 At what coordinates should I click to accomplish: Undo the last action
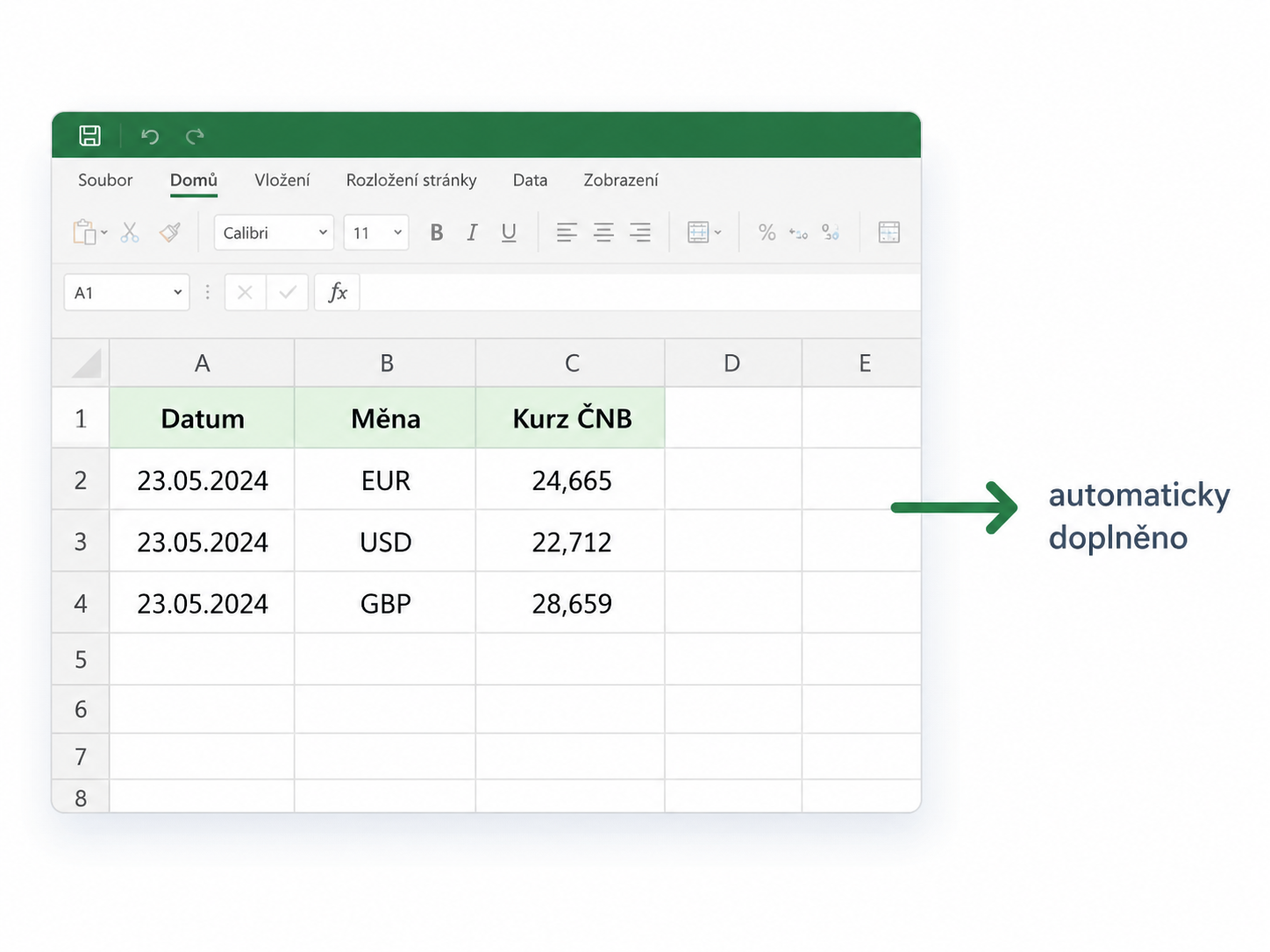[x=150, y=136]
